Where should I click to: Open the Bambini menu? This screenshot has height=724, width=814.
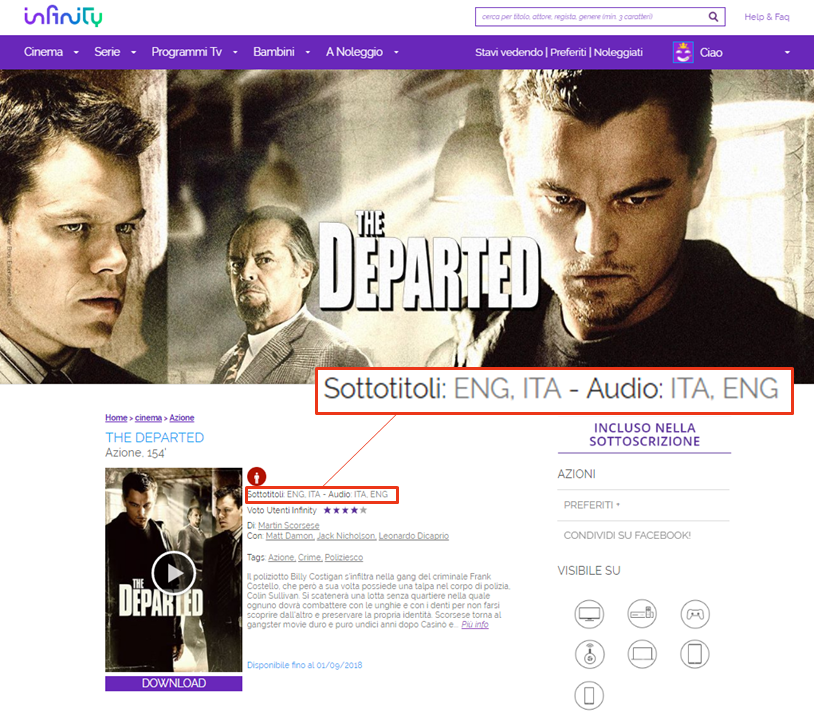(x=274, y=52)
